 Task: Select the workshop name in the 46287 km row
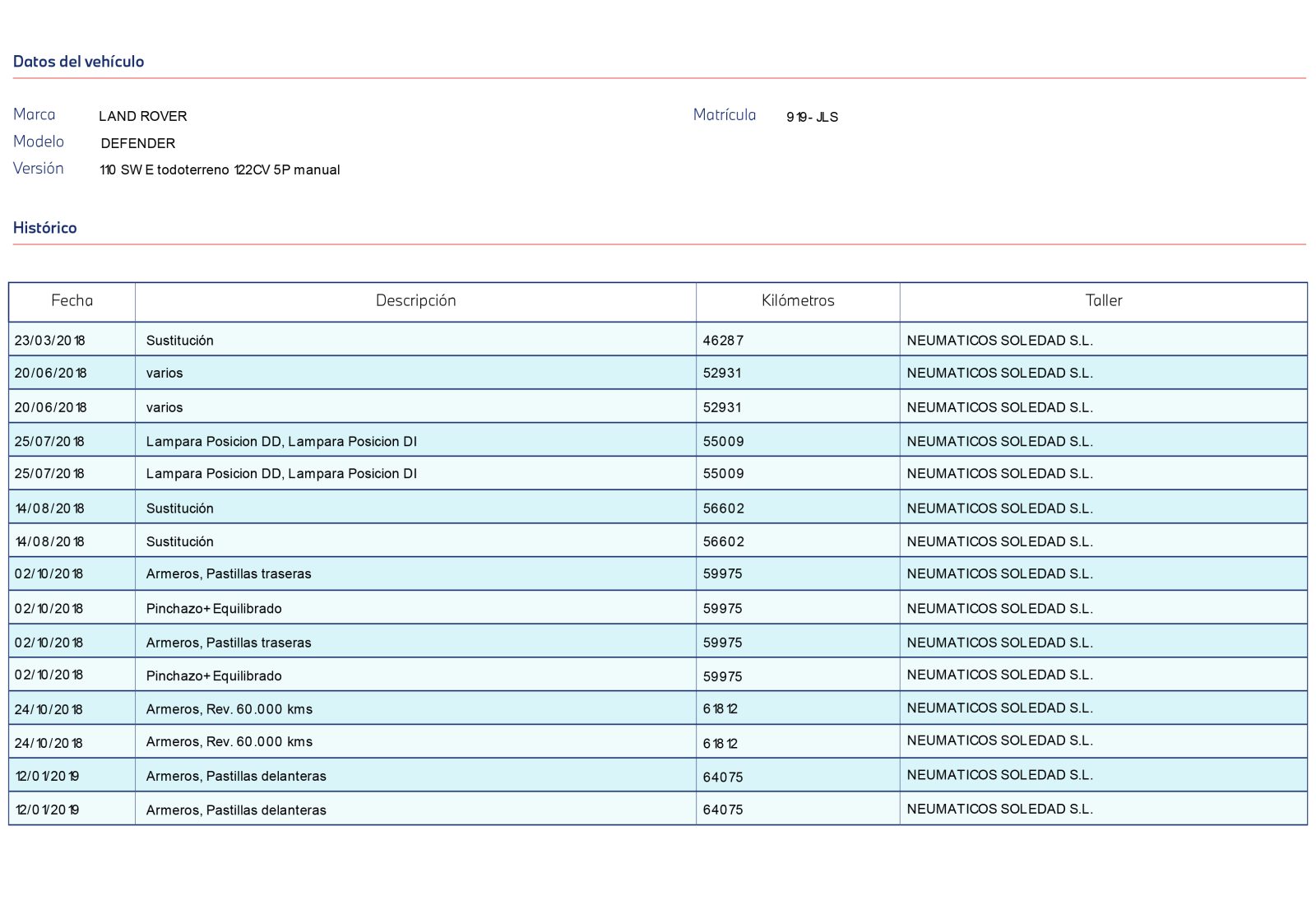[x=999, y=341]
